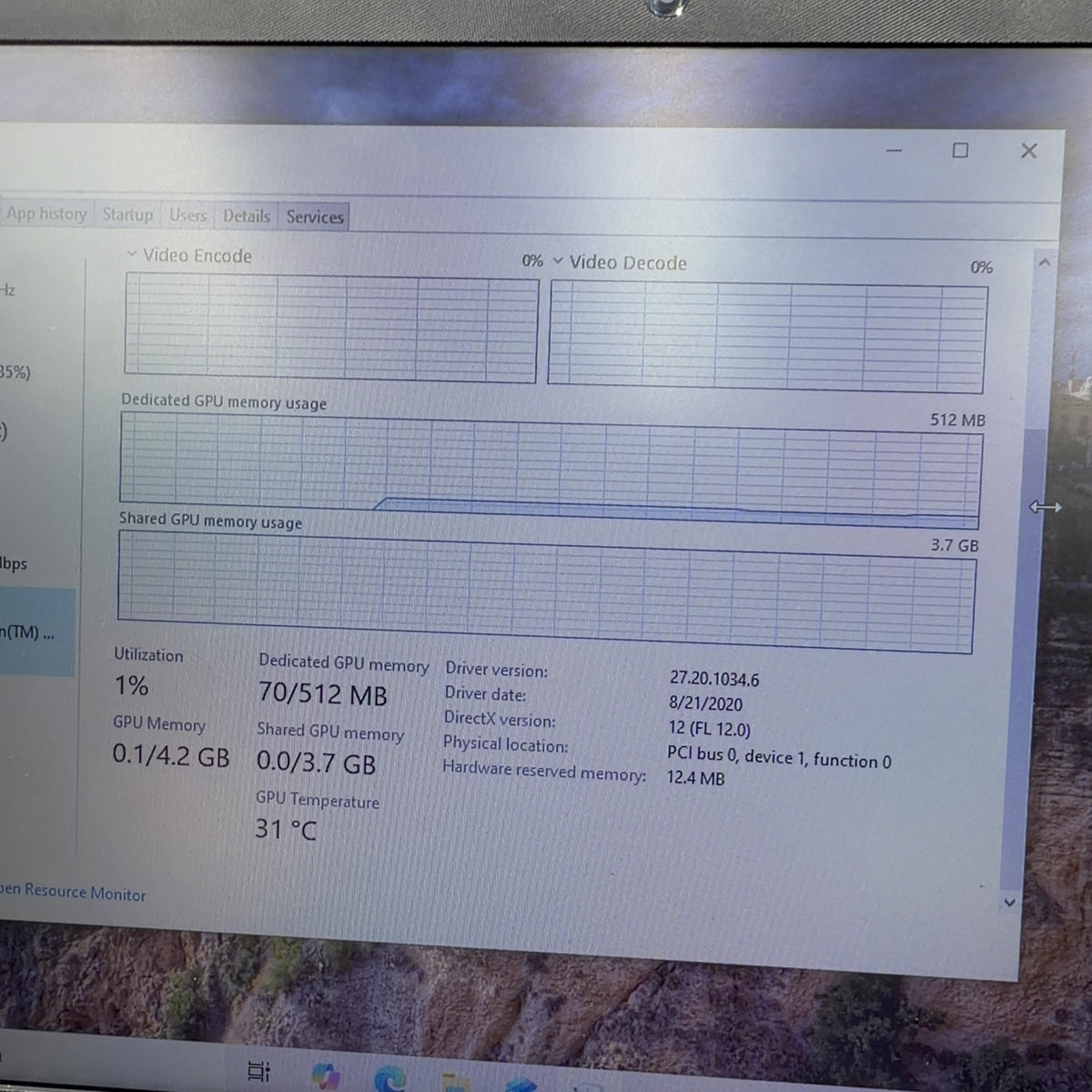Select the highlighted GPU entry in sidebar
This screenshot has height=1092, width=1092.
tap(36, 632)
